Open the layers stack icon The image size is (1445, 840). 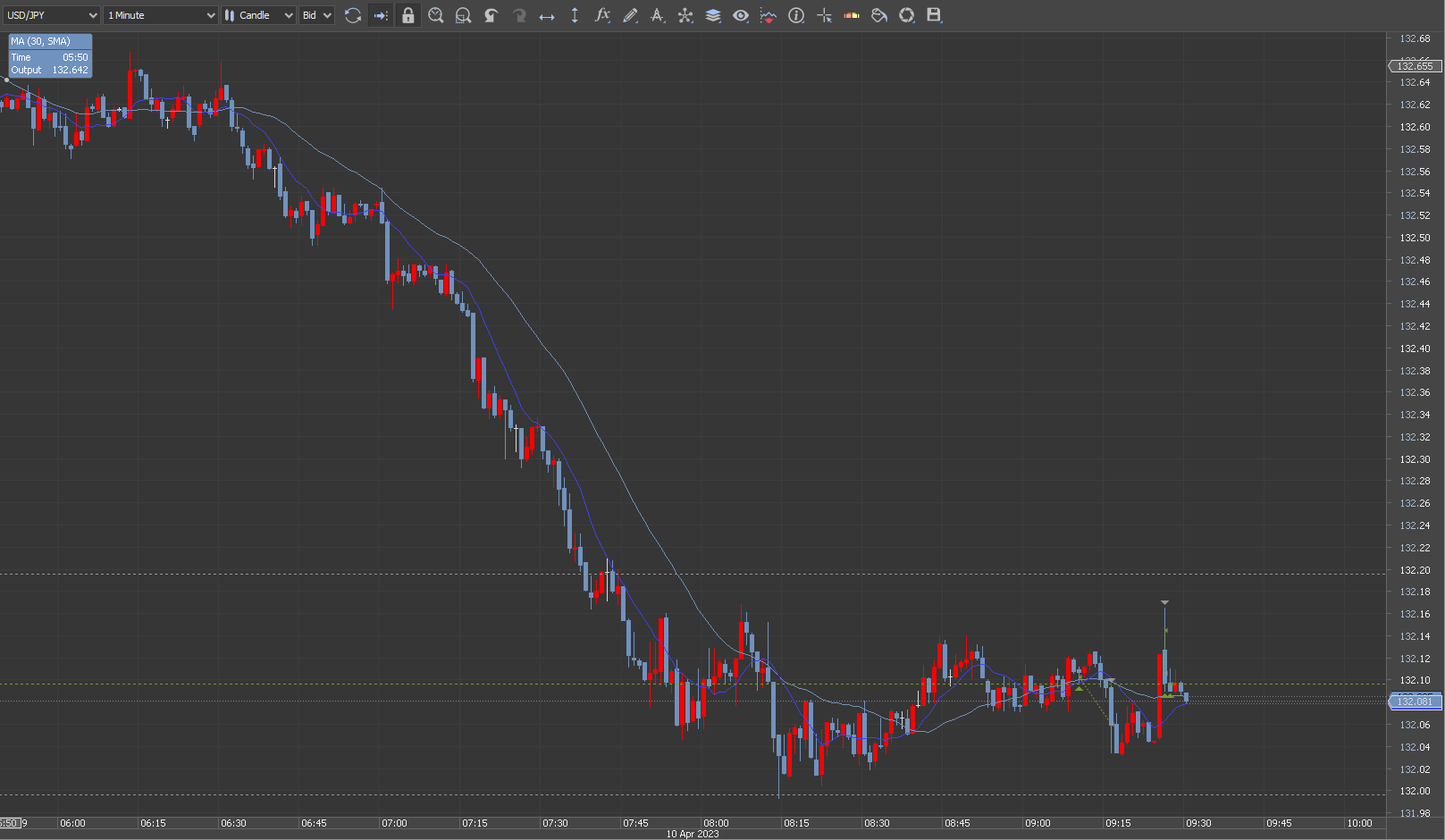click(x=713, y=15)
